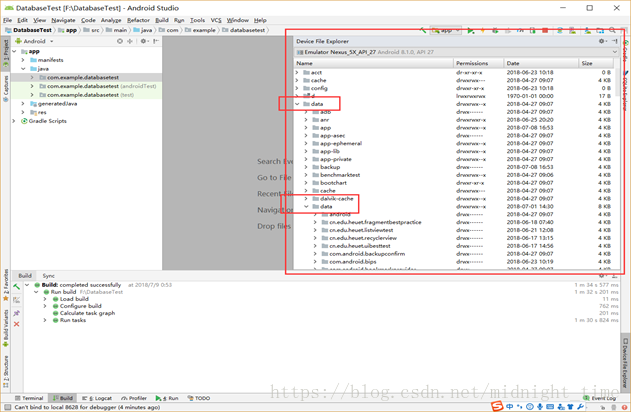631x412 pixels.
Task: Collapse the Run build node
Action: pyautogui.click(x=36, y=292)
